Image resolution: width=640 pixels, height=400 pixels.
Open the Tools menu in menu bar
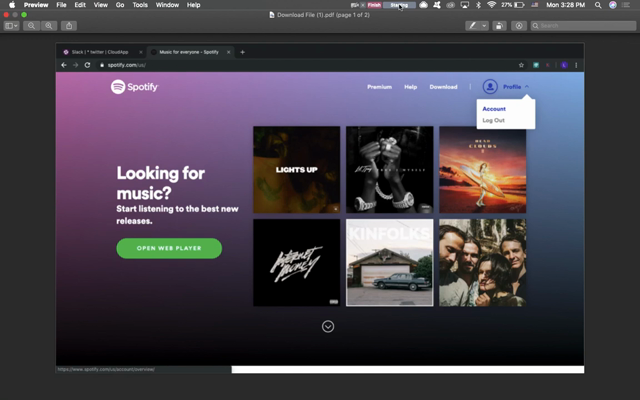(x=140, y=5)
